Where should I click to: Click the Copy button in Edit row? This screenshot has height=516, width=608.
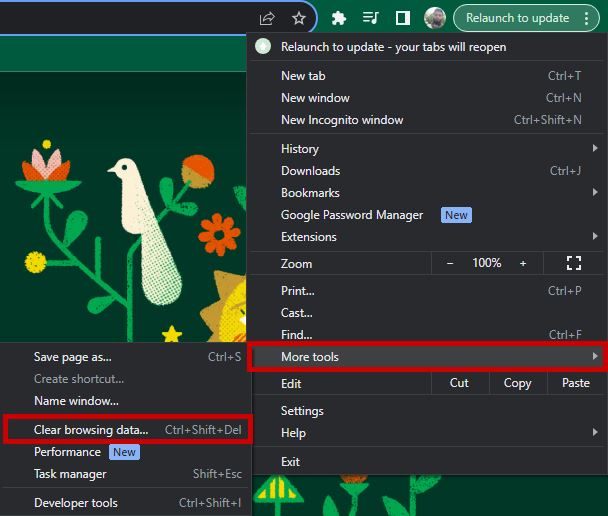coord(518,383)
